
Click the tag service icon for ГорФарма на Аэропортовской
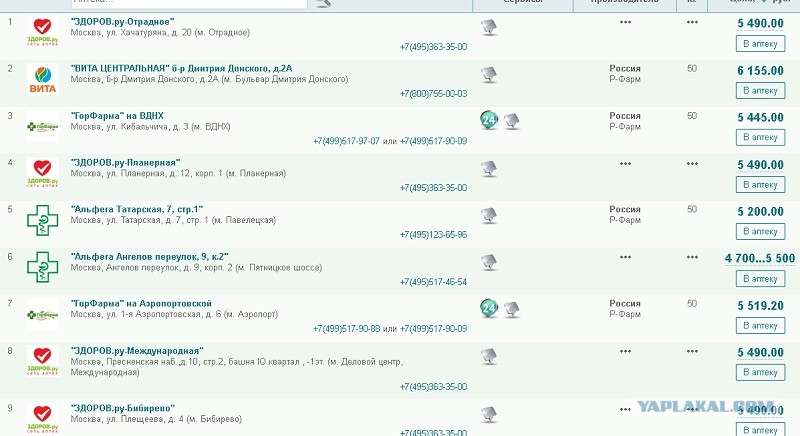[x=512, y=310]
